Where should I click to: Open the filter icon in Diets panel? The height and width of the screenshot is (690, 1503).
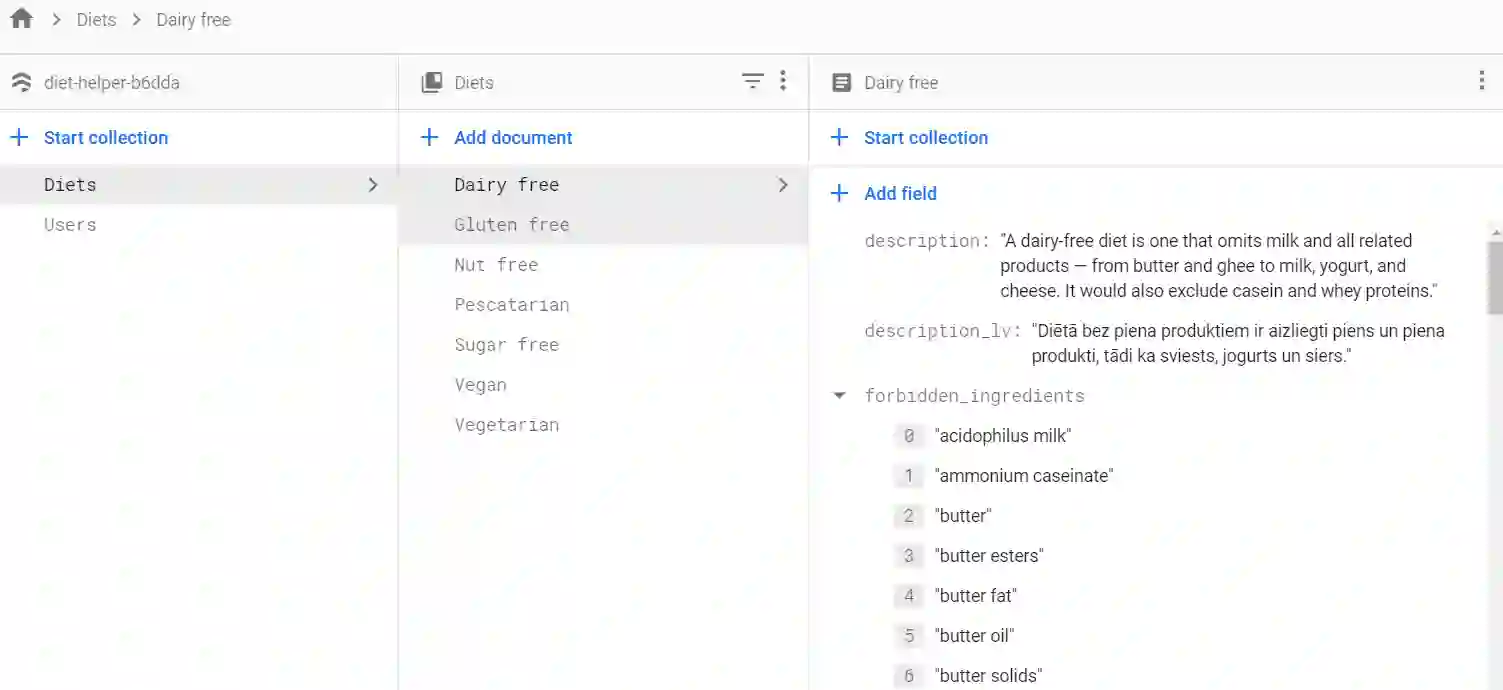tap(753, 82)
